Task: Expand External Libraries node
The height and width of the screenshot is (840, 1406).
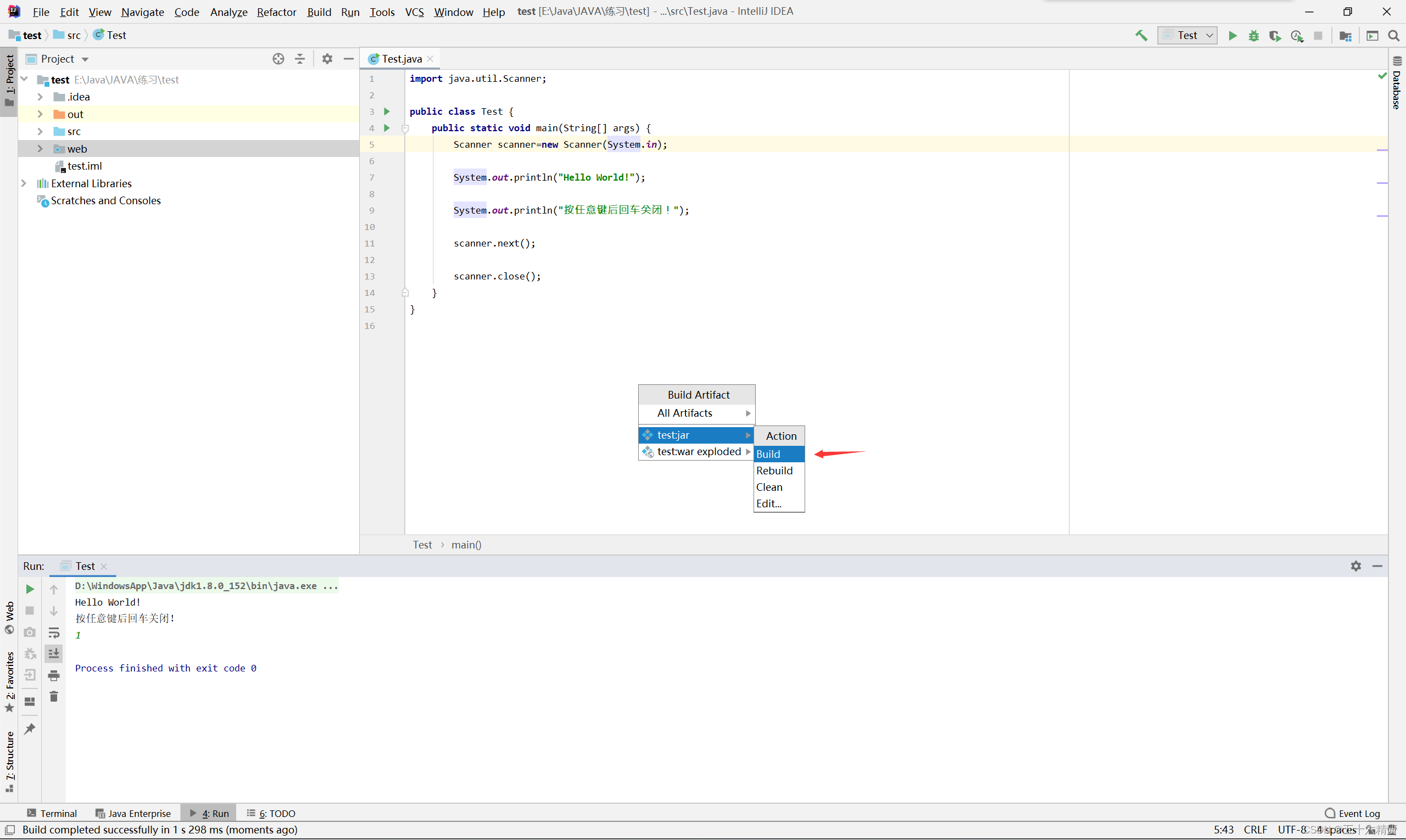Action: [x=24, y=183]
